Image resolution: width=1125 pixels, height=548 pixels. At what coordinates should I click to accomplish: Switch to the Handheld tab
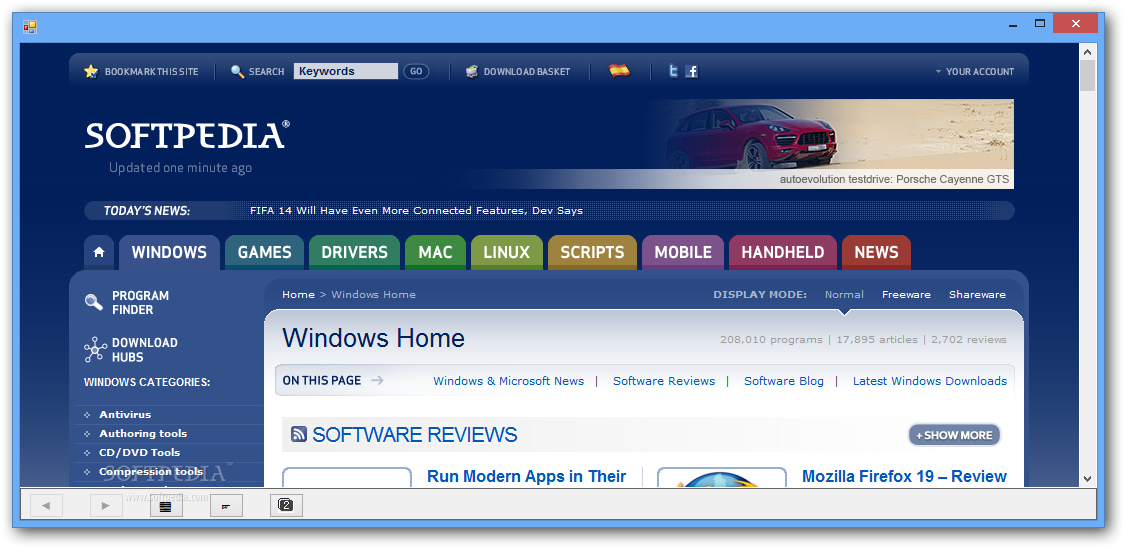783,252
